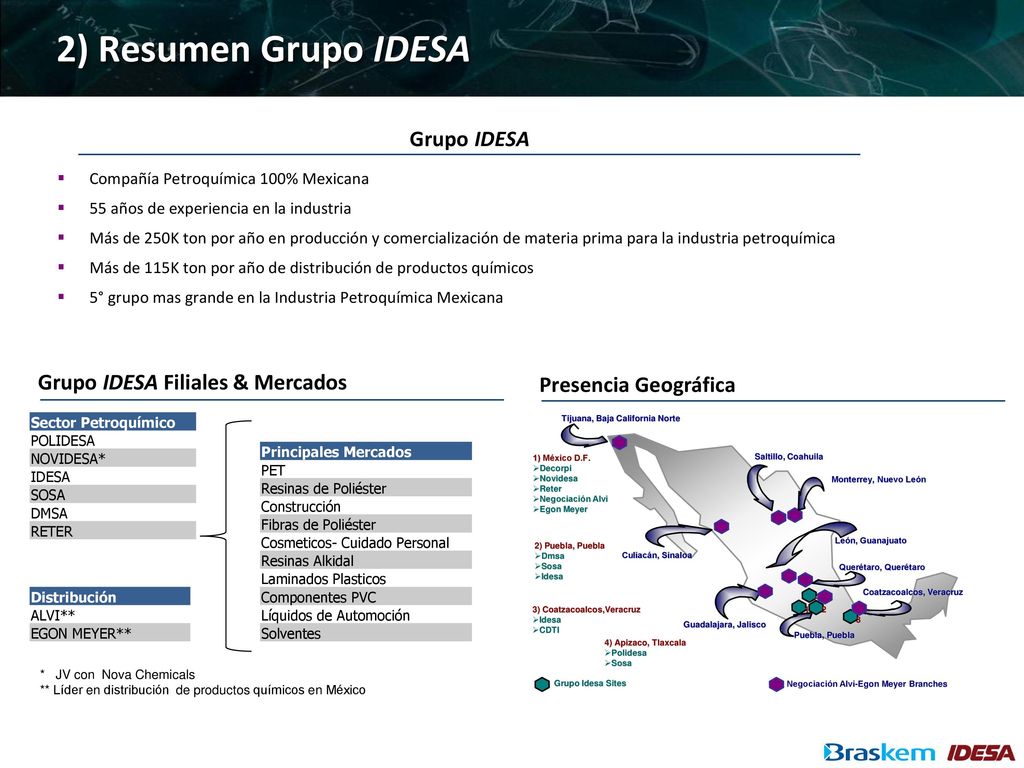Screen dimensions: 1024x768
Task: Select bullet 5° grupo mas grande
Action: coord(296,298)
